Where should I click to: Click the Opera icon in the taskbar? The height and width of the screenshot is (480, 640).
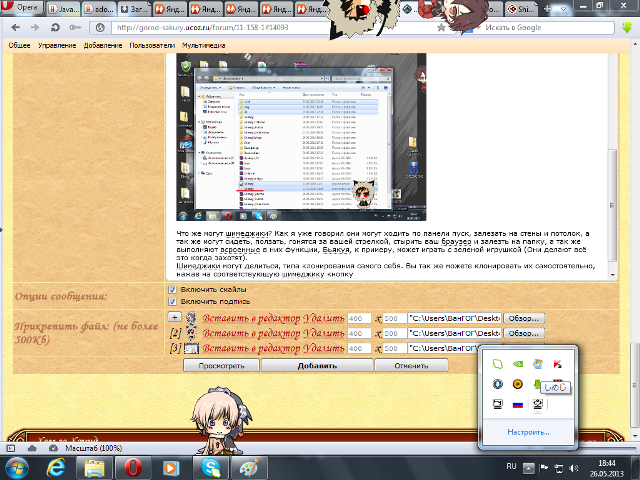(131, 467)
